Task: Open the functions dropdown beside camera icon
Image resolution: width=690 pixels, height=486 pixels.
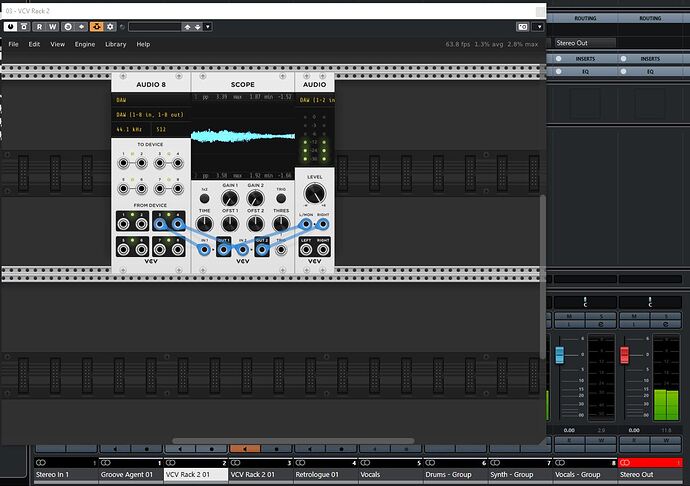Action: coord(539,27)
